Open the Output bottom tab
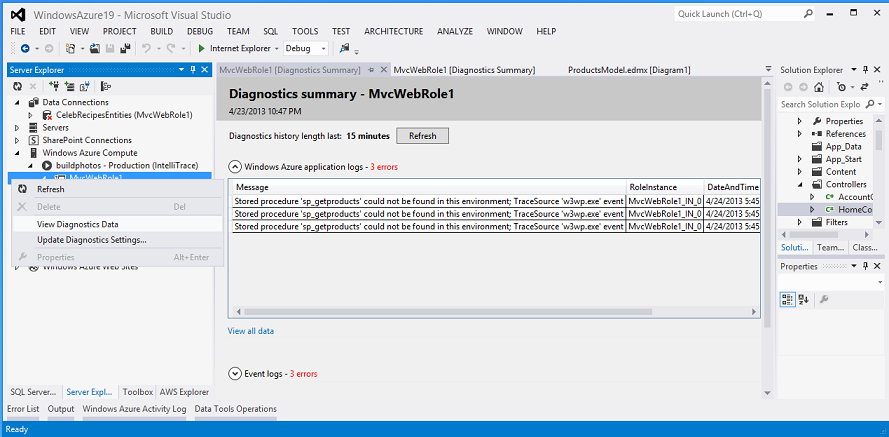Image resolution: width=889 pixels, height=437 pixels. tap(61, 409)
